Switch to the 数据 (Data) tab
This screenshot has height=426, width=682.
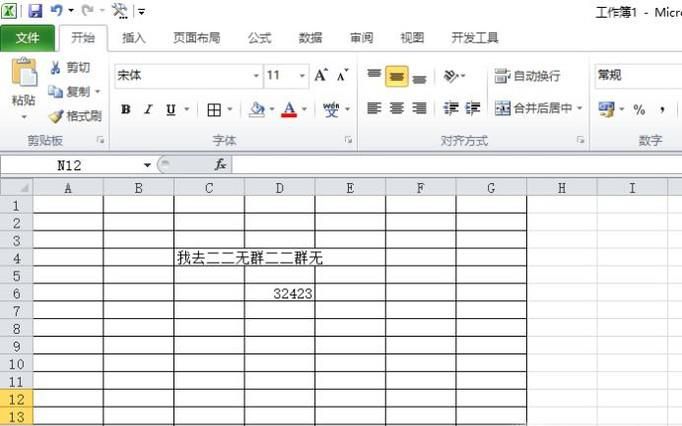[311, 38]
